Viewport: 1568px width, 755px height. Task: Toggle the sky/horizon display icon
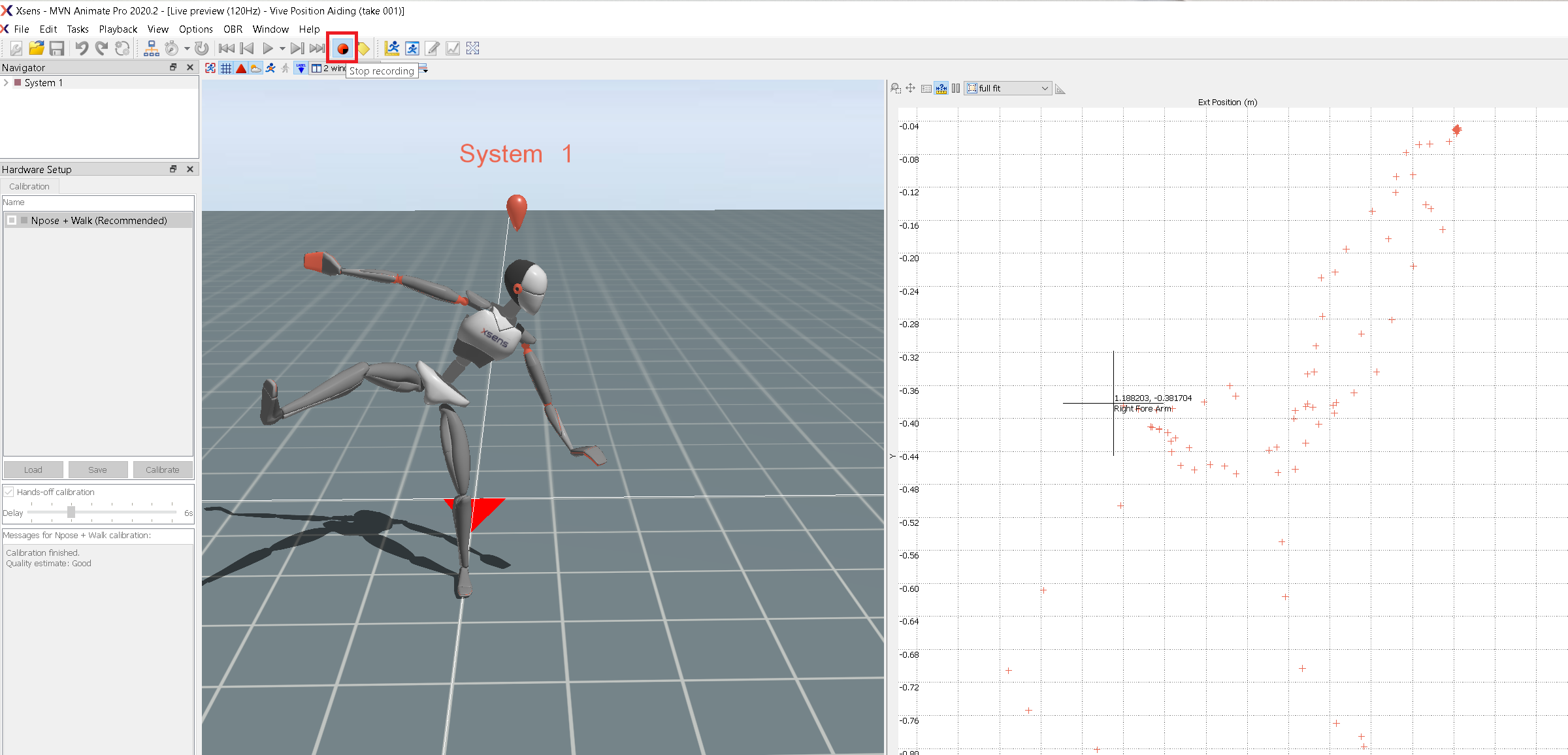[255, 68]
